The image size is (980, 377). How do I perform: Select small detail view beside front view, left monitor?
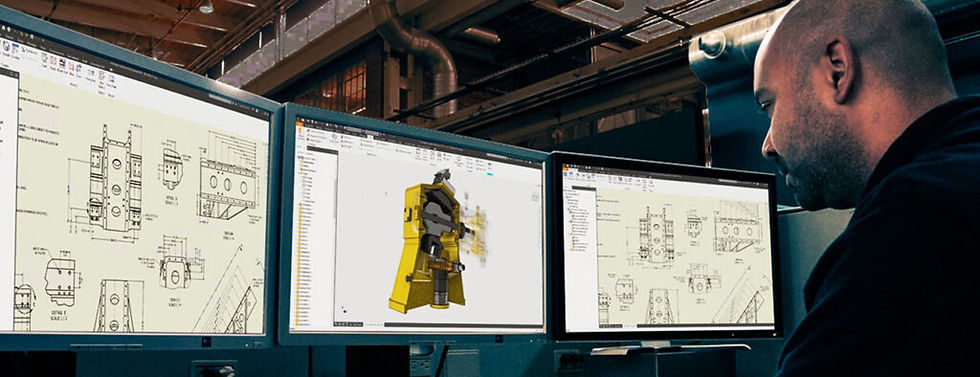point(172,168)
